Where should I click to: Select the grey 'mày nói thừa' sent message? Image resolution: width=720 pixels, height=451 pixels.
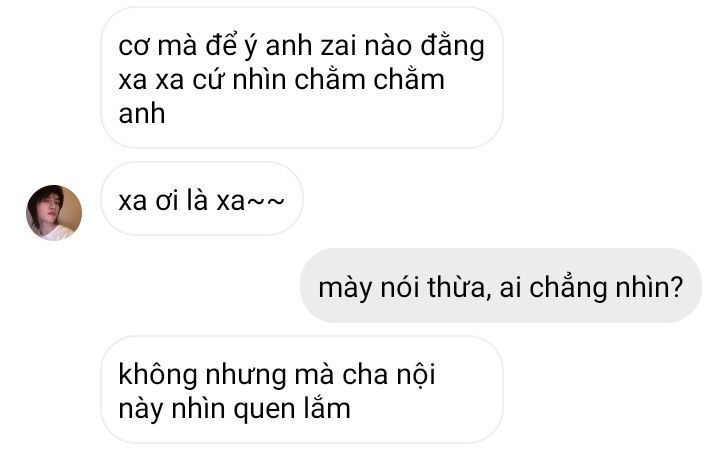(x=501, y=286)
